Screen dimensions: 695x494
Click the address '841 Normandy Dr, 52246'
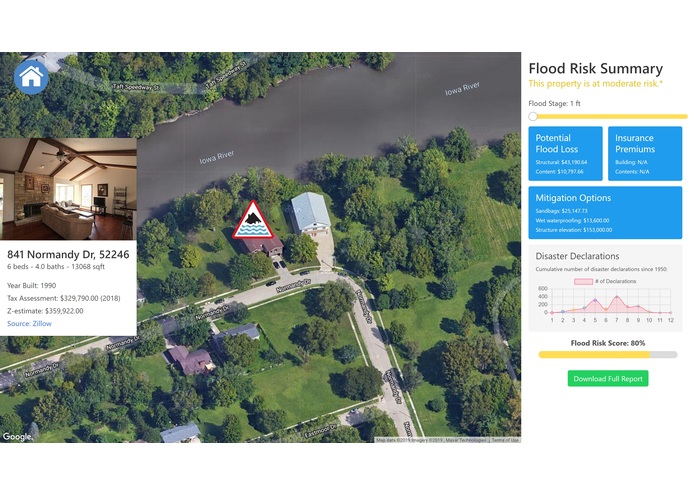(x=68, y=254)
